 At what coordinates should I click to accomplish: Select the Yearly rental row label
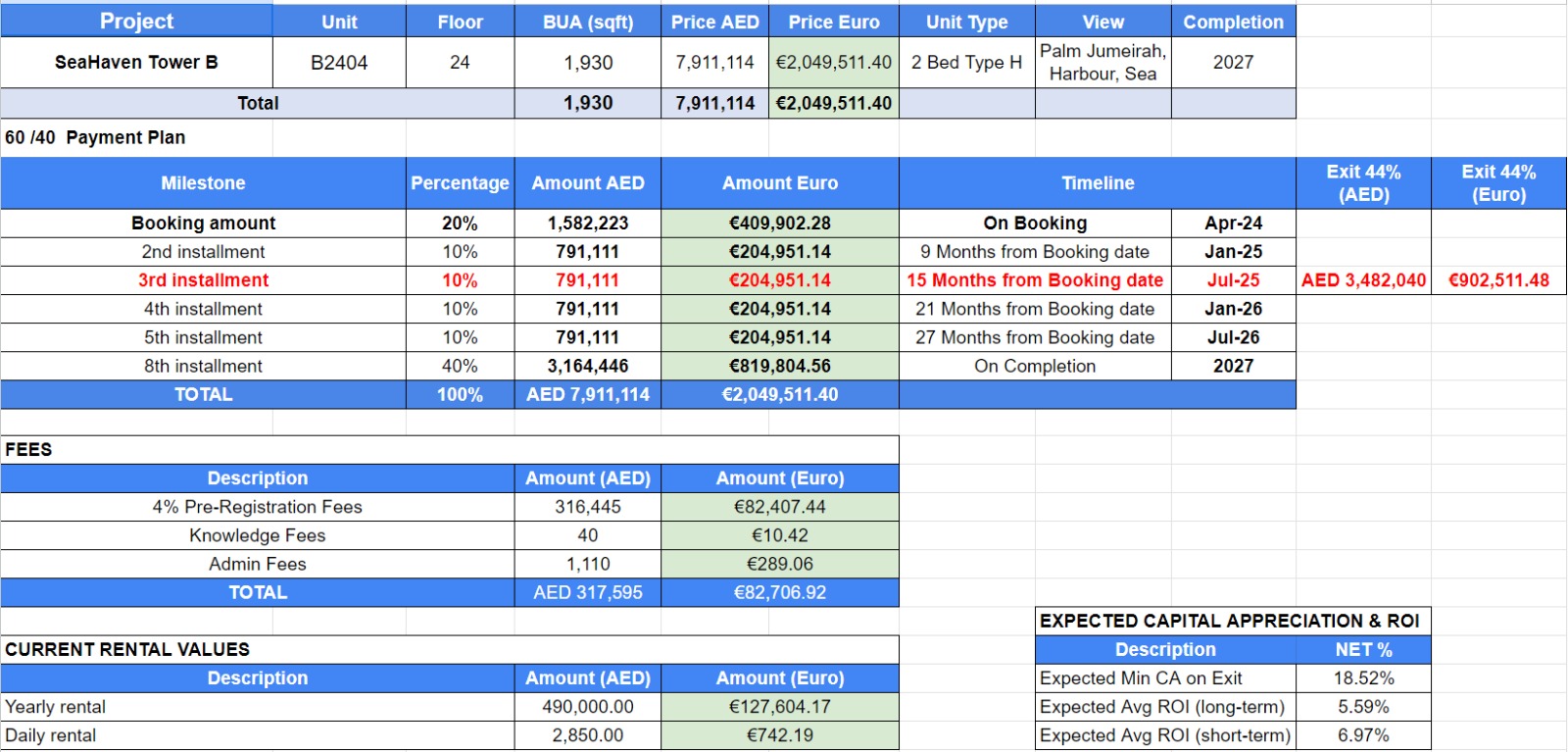click(257, 707)
